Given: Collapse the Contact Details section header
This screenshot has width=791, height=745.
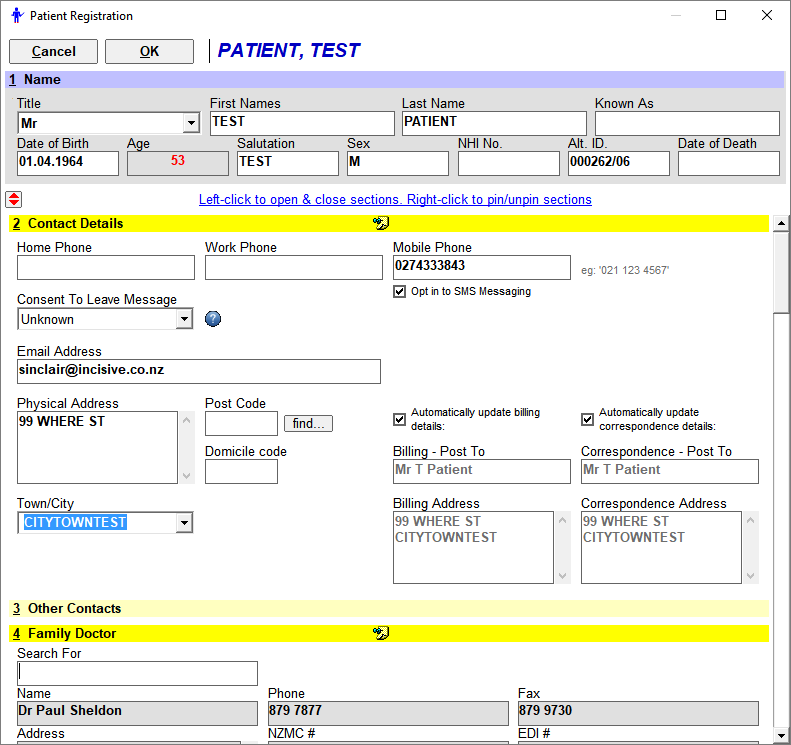Looking at the screenshot, I should 388,223.
